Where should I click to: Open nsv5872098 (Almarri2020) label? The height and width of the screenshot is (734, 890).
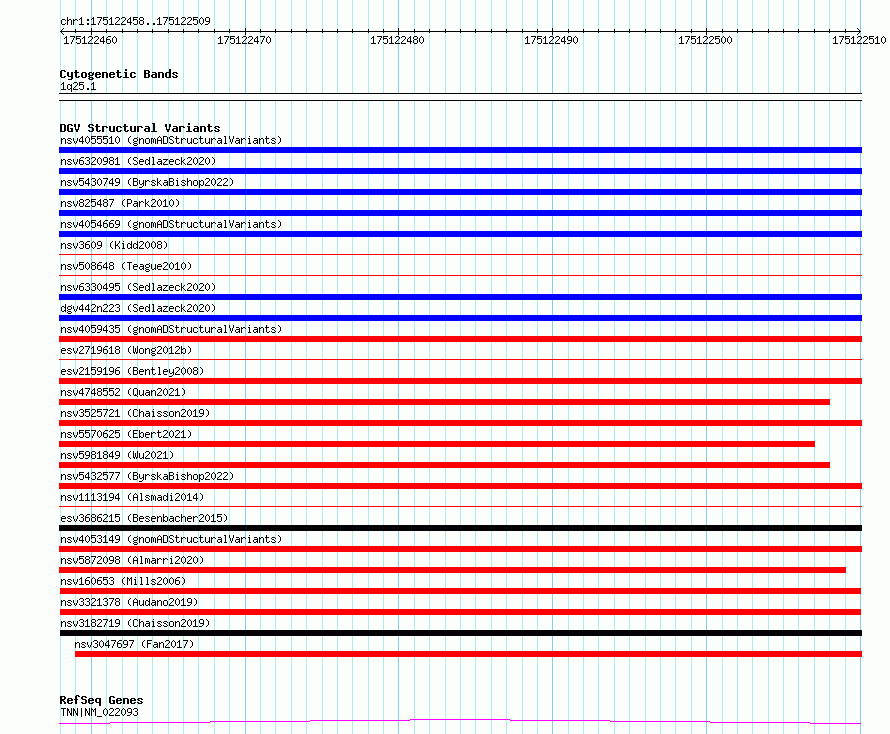click(x=132, y=560)
